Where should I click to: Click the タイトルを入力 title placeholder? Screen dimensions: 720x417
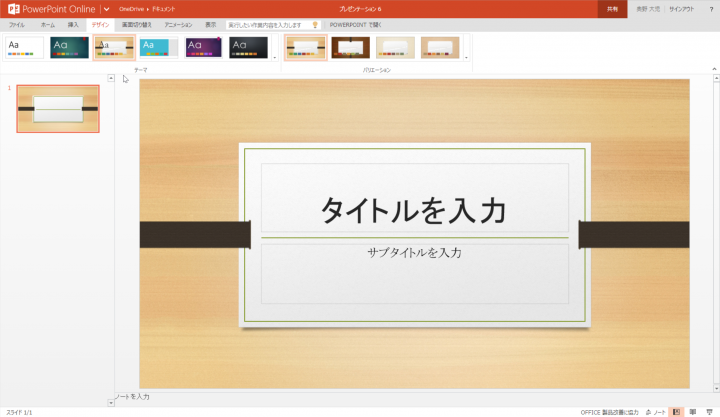[415, 197]
